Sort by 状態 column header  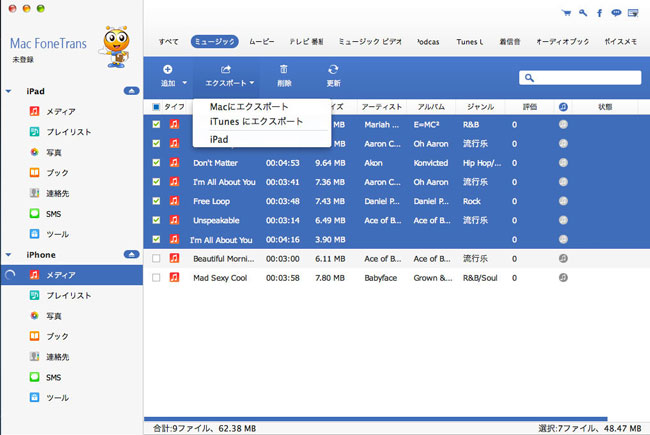(x=605, y=107)
